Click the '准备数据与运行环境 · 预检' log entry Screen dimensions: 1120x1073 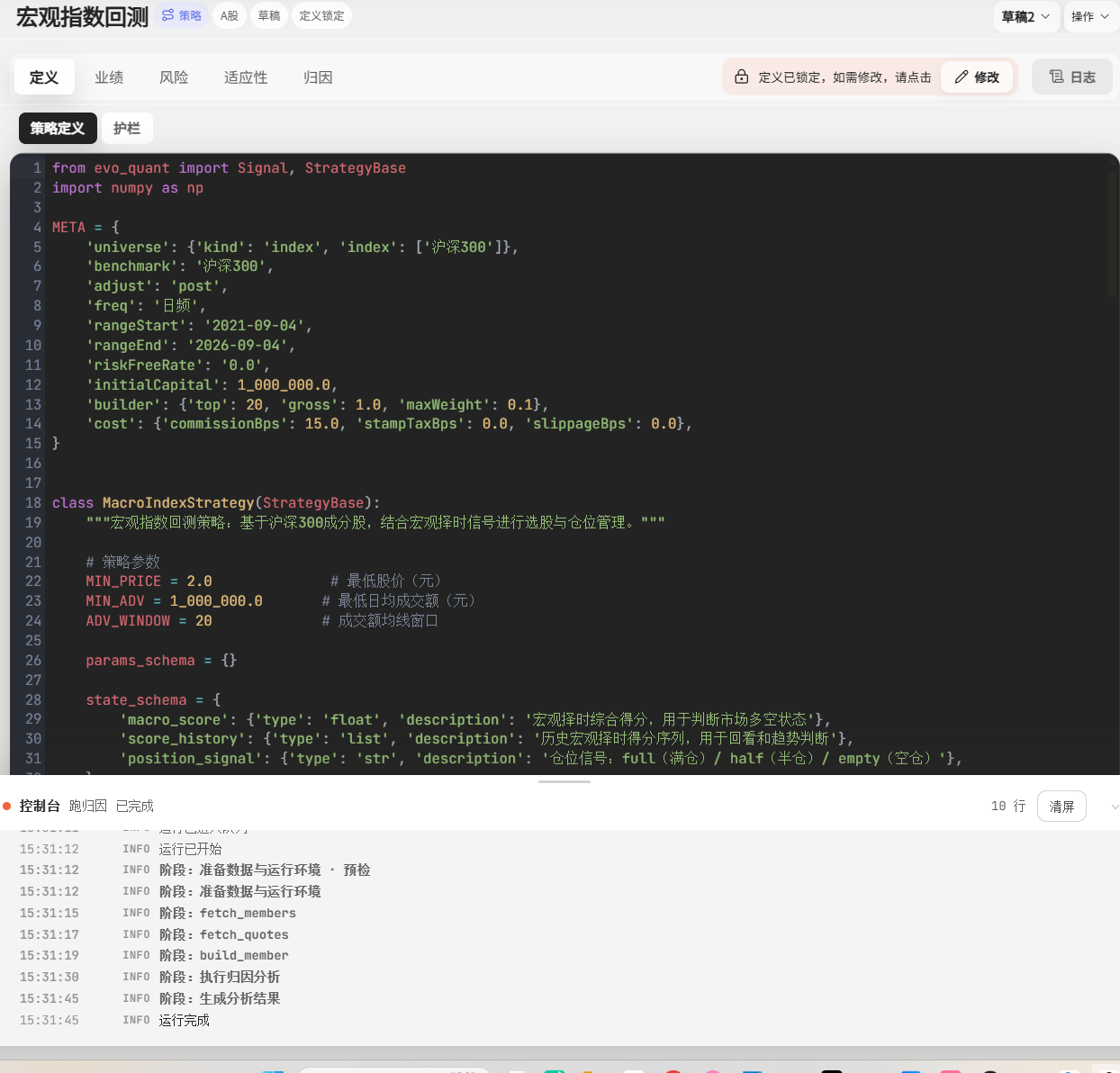(x=265, y=870)
